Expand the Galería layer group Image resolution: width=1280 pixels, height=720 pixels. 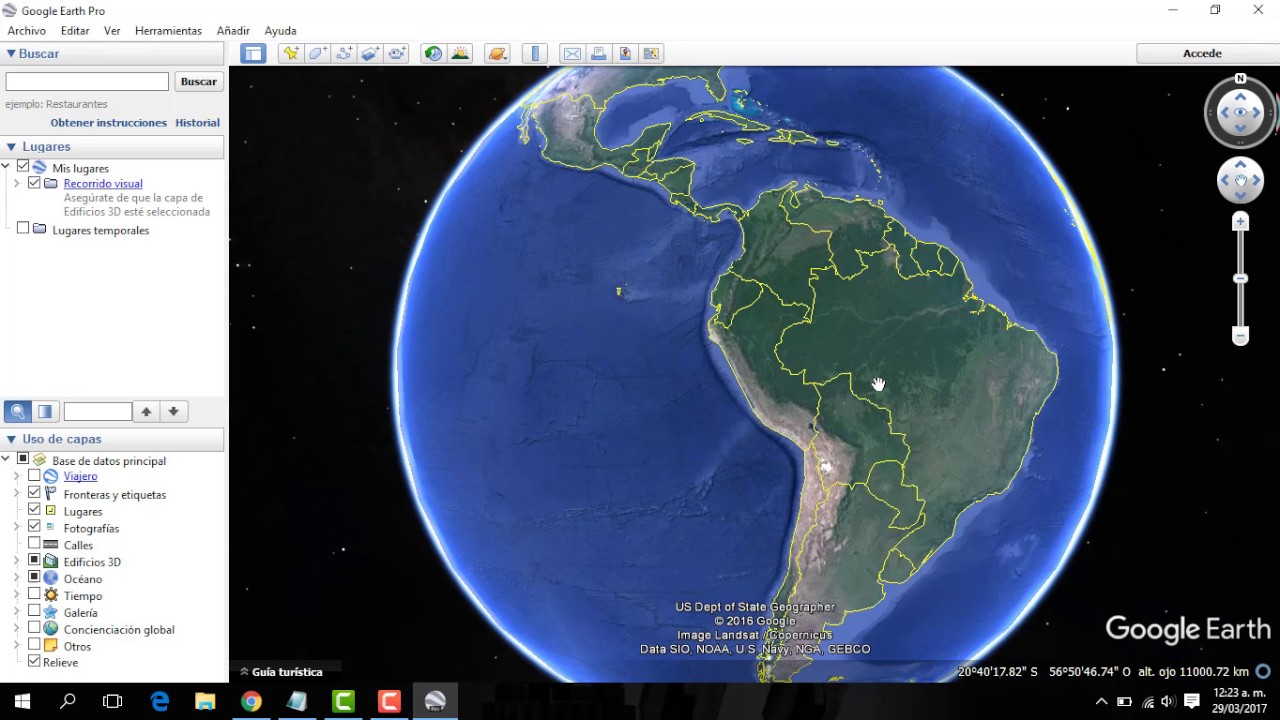16,612
